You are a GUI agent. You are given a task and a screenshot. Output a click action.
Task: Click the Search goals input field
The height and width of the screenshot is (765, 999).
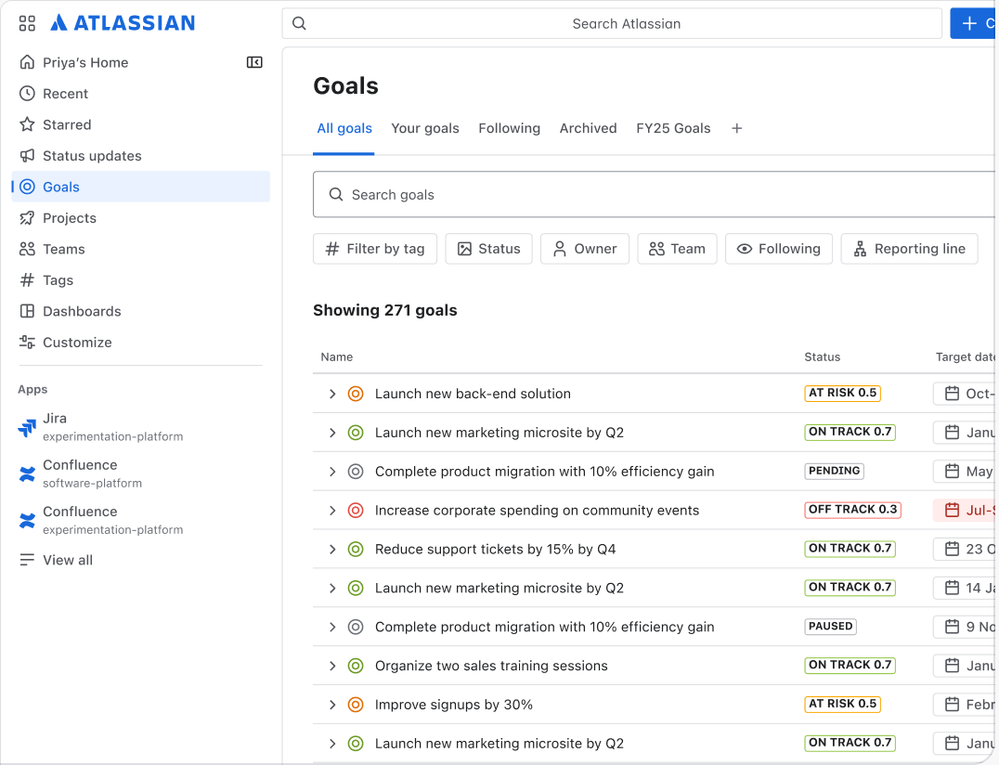tap(654, 194)
